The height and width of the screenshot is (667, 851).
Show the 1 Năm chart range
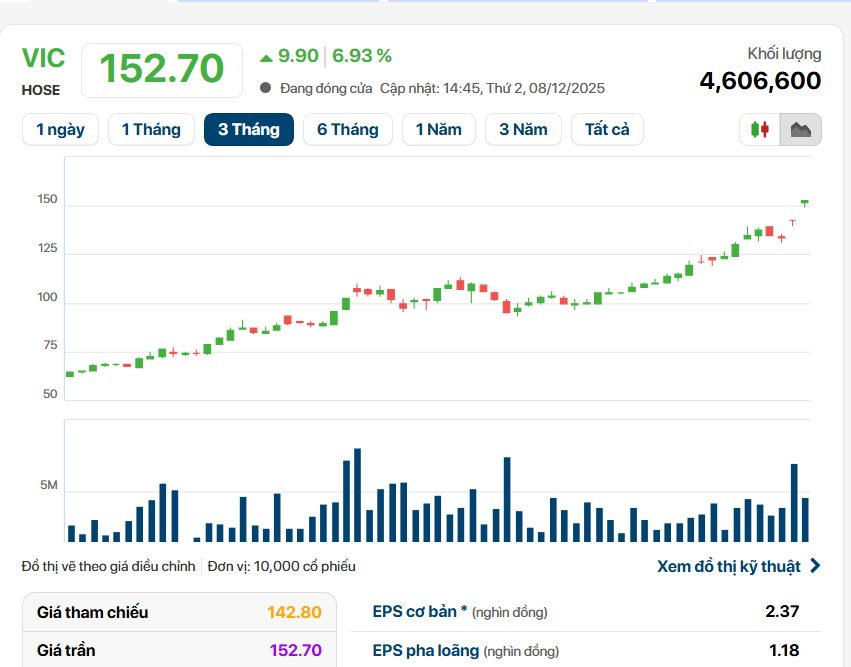(x=439, y=129)
